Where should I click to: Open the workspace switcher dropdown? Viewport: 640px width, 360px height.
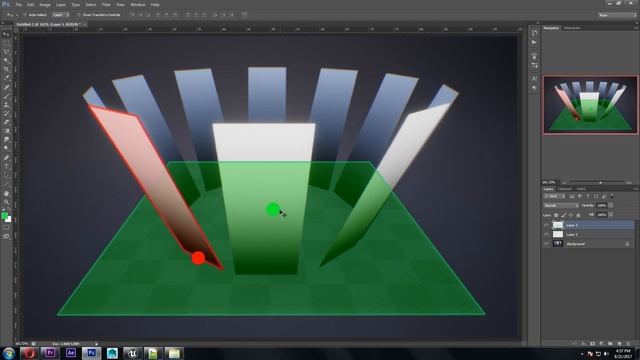click(x=617, y=15)
